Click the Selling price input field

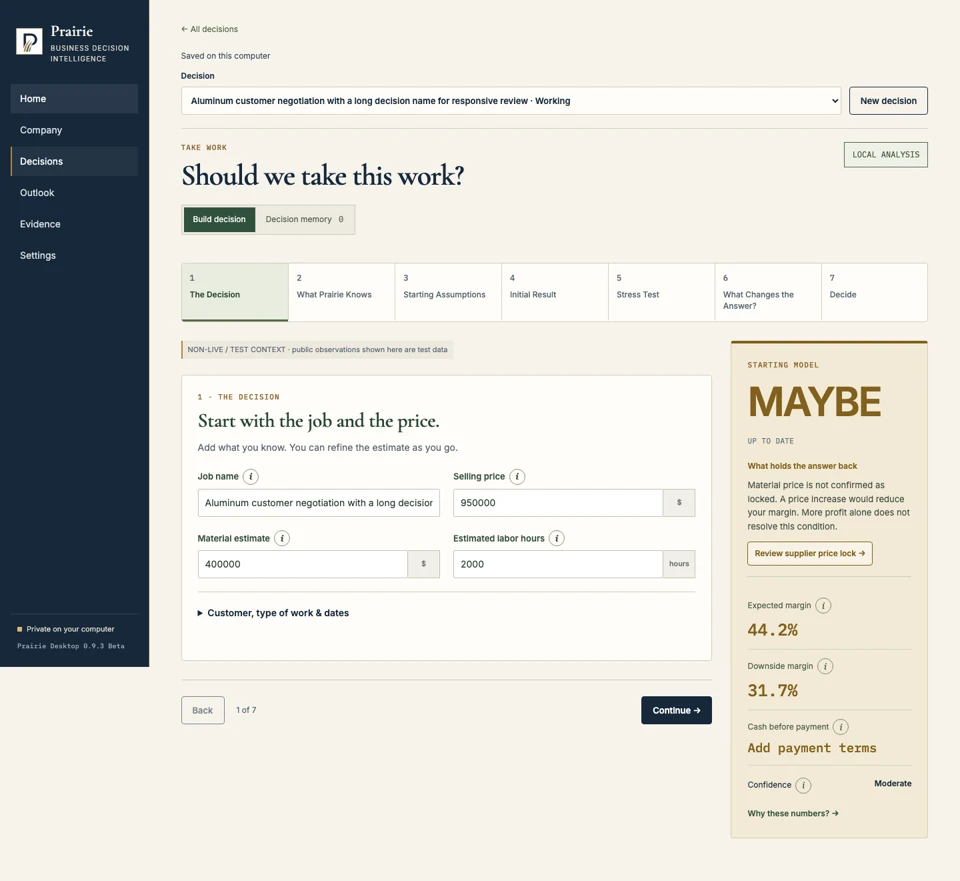(558, 503)
